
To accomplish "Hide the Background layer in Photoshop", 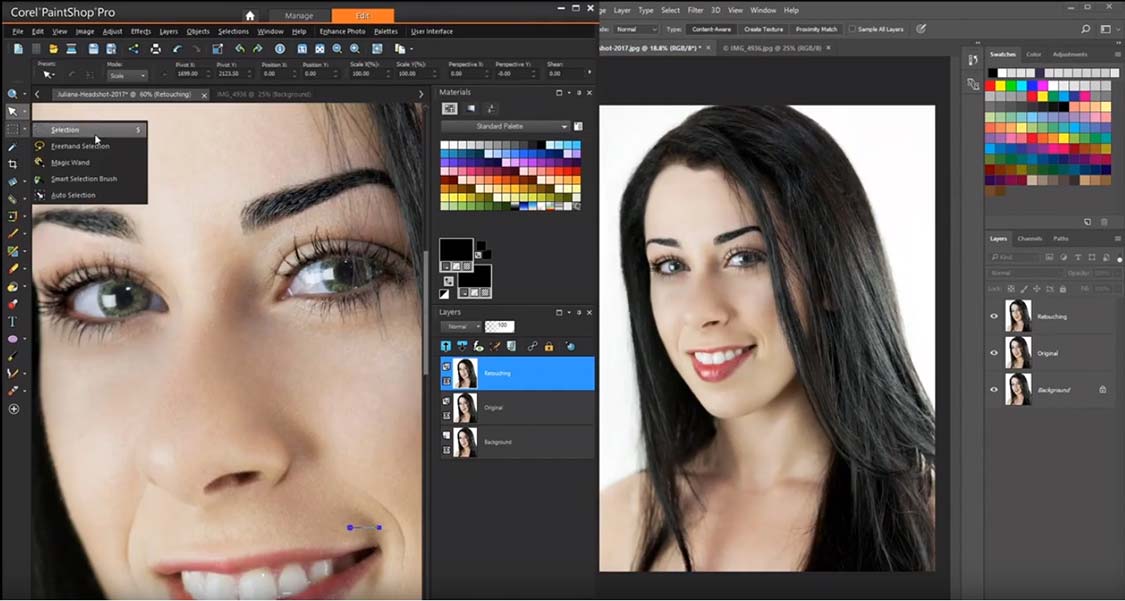I will tap(994, 389).
